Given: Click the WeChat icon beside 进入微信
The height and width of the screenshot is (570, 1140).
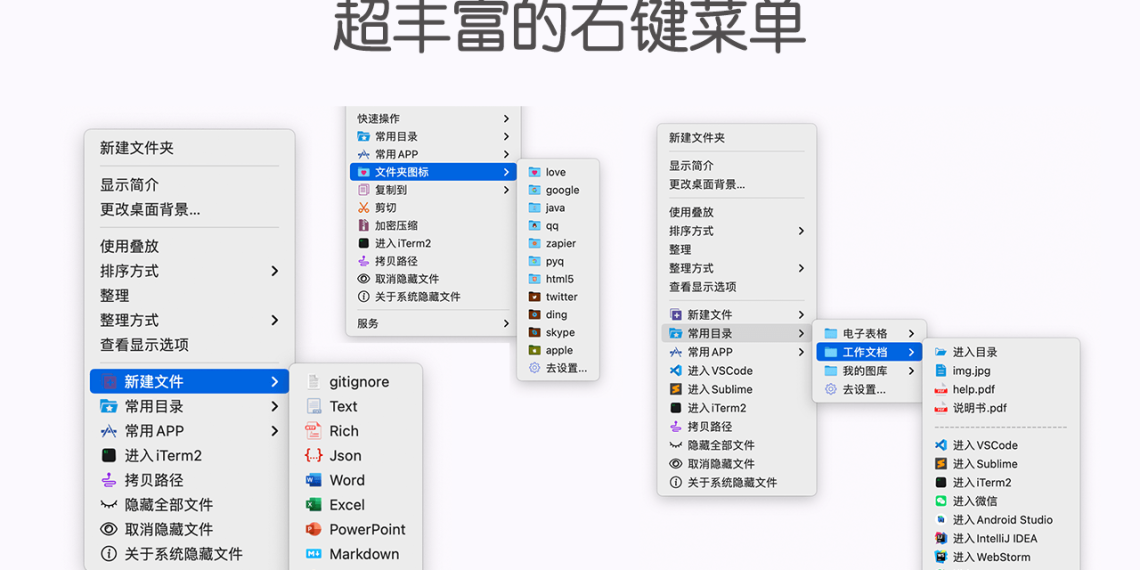Looking at the screenshot, I should pos(940,501).
